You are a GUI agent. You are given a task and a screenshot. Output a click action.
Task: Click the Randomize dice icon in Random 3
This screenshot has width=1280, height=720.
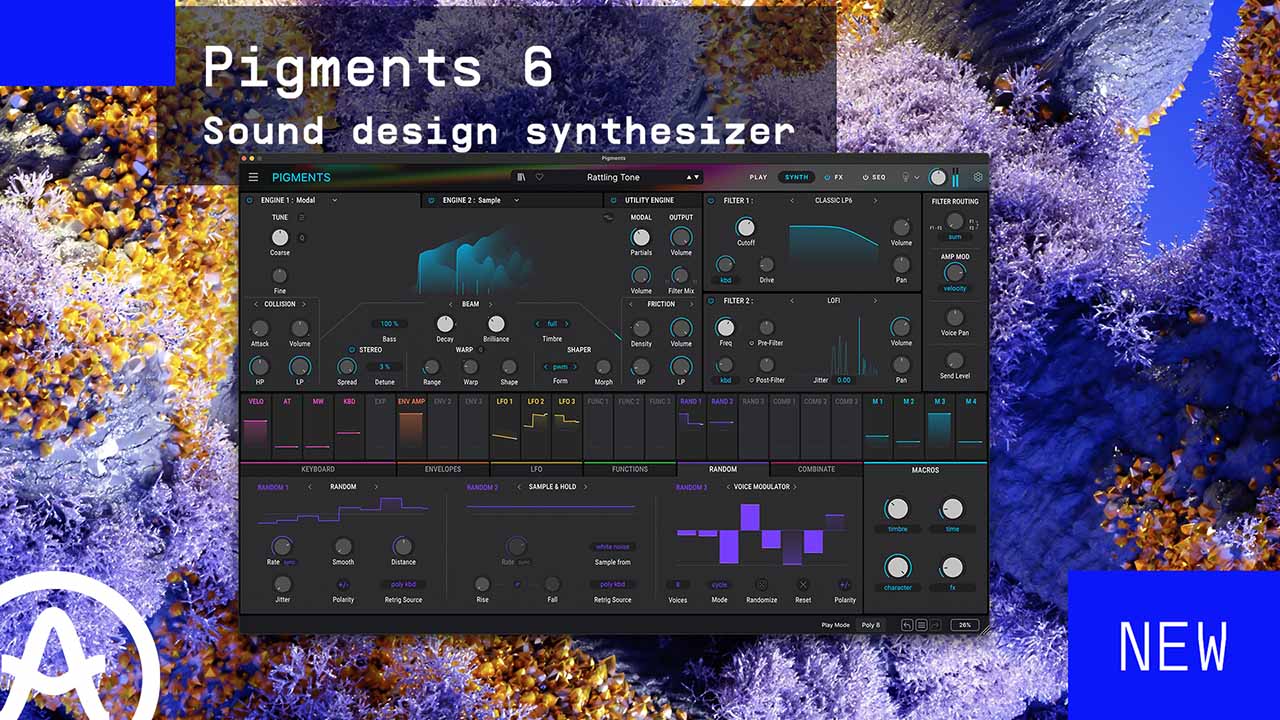tap(761, 585)
